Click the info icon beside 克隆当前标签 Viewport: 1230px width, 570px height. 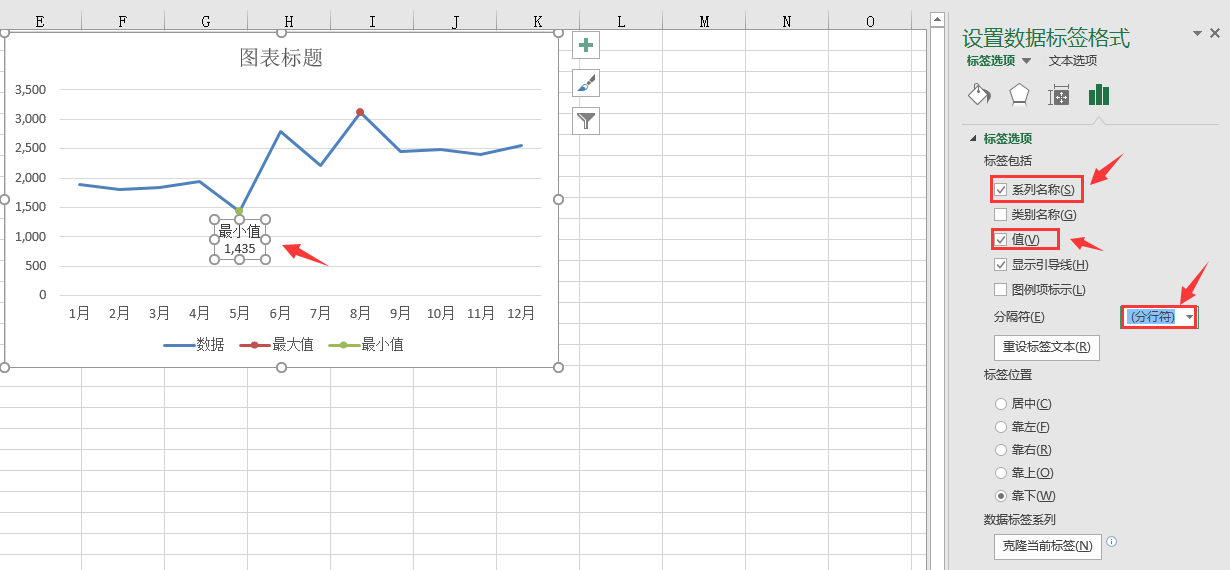[x=1111, y=542]
